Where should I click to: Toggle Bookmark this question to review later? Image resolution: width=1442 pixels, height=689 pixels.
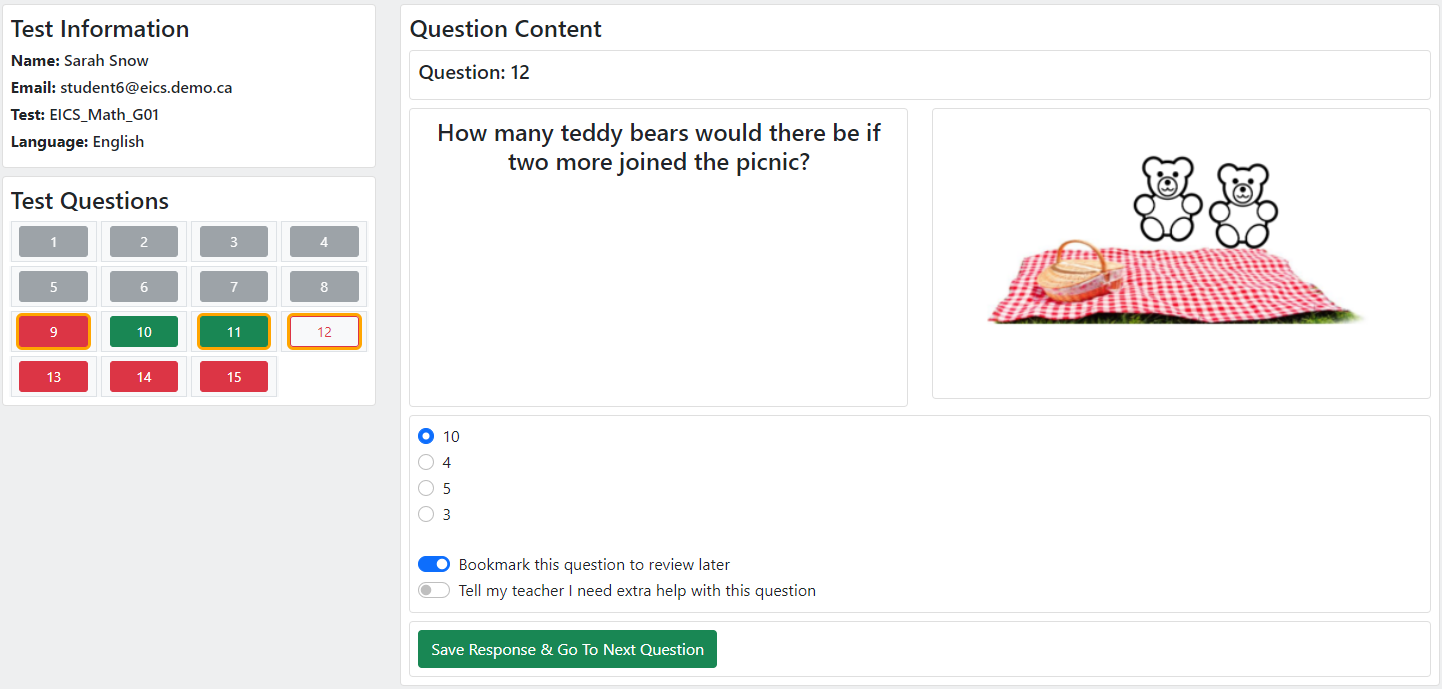click(434, 564)
